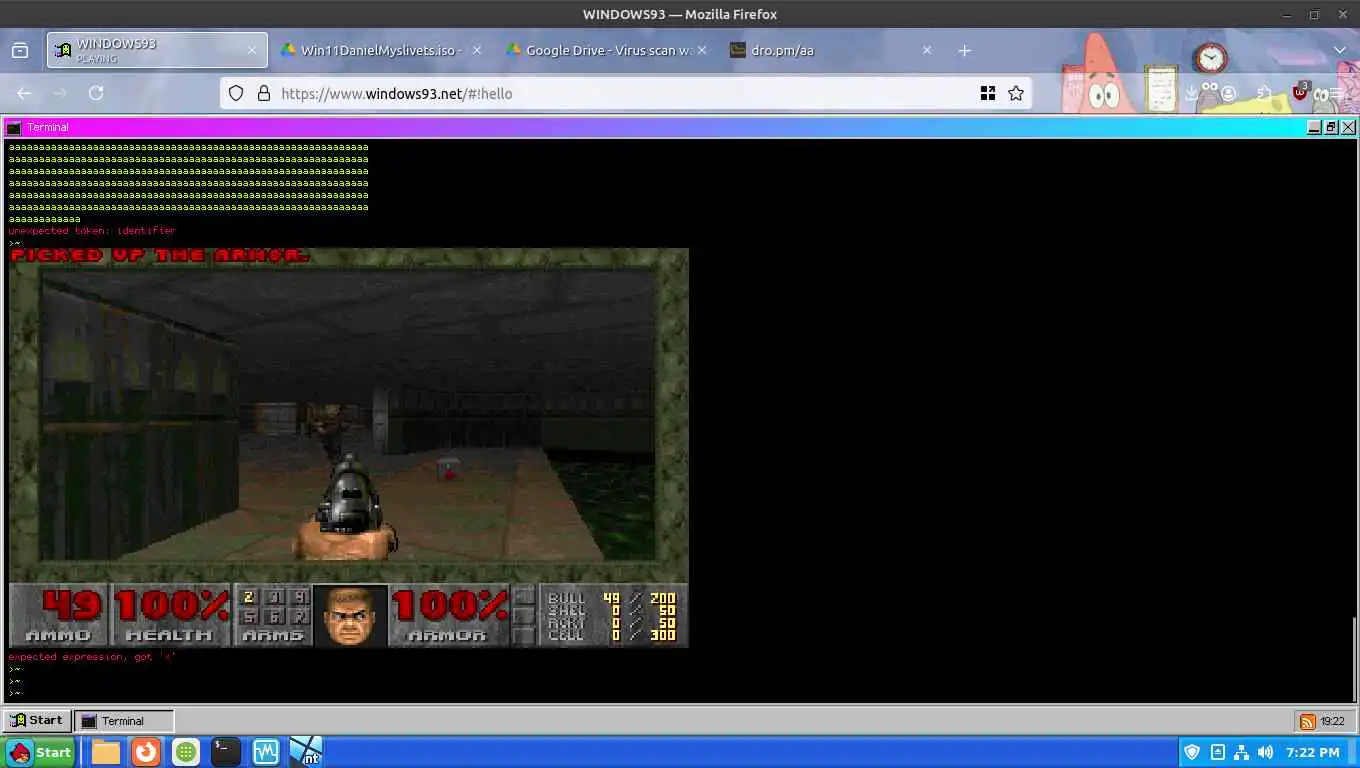Click the 'expected expression' error line
This screenshot has width=1360, height=768.
tap(92, 657)
